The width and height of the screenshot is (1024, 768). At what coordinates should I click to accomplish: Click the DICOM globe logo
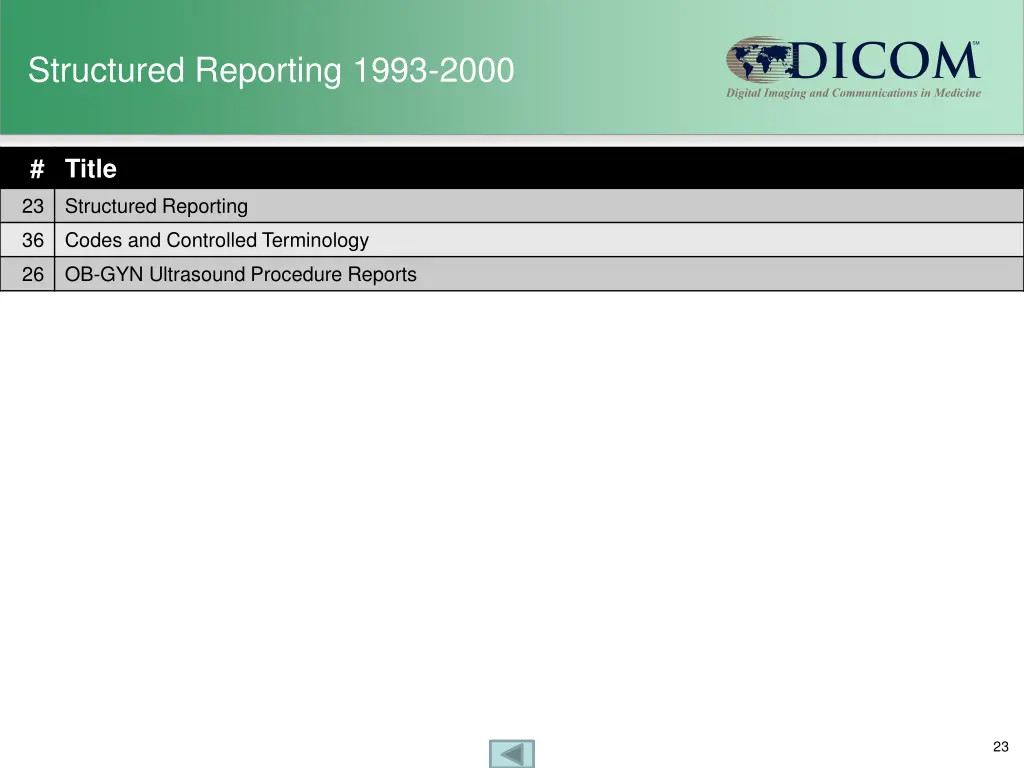pos(758,60)
